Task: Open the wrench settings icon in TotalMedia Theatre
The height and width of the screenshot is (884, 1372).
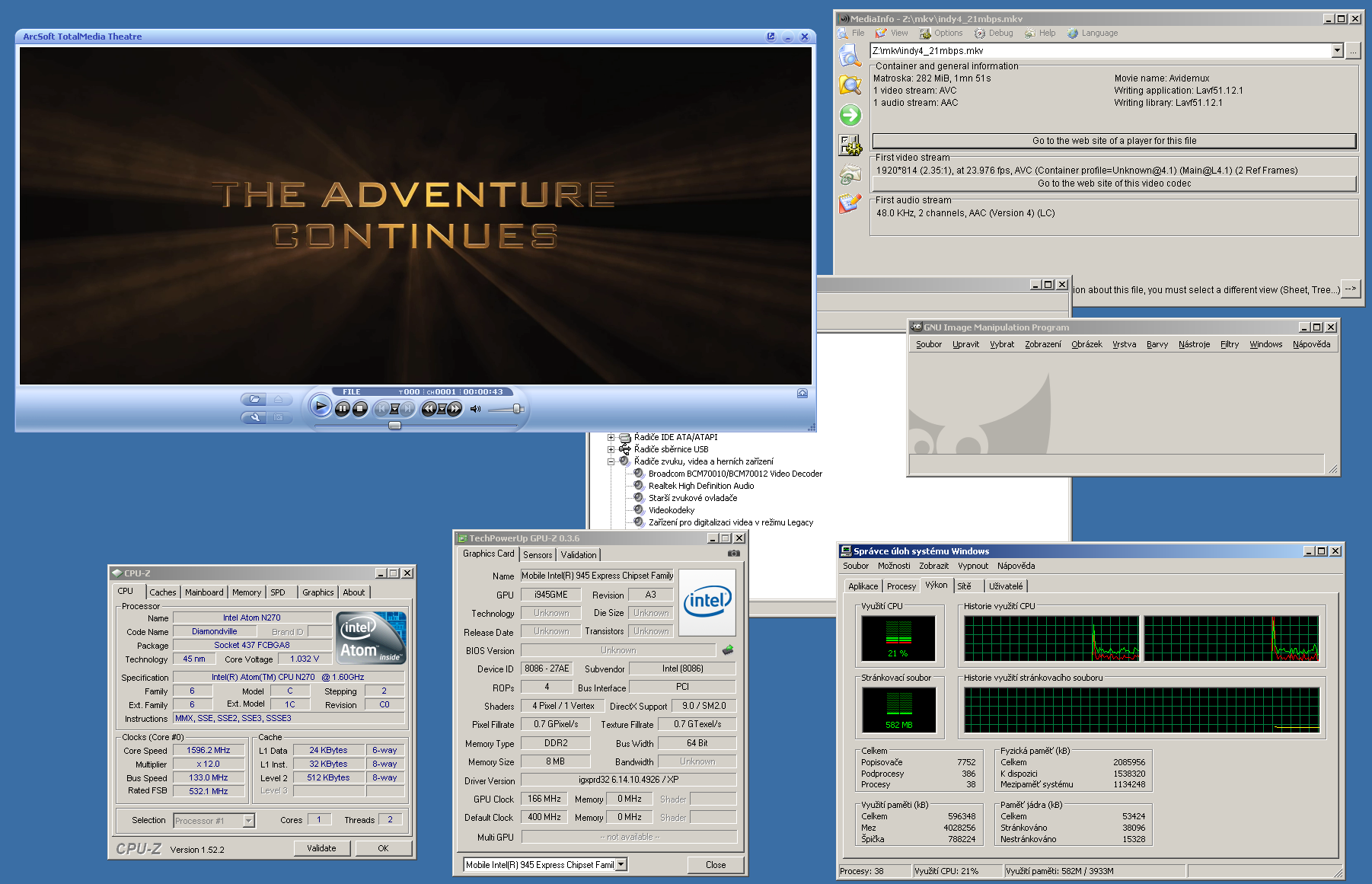Action: pos(254,417)
